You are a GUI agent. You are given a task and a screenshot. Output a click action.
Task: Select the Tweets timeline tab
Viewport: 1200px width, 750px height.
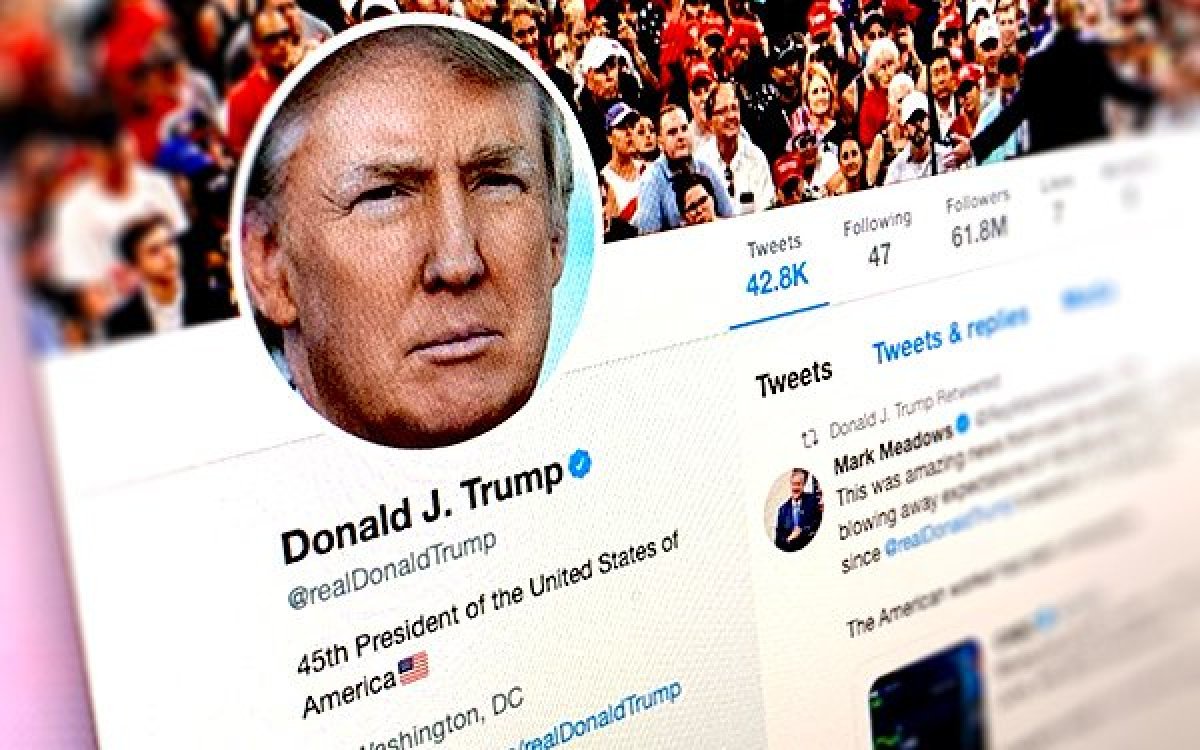coord(793,379)
